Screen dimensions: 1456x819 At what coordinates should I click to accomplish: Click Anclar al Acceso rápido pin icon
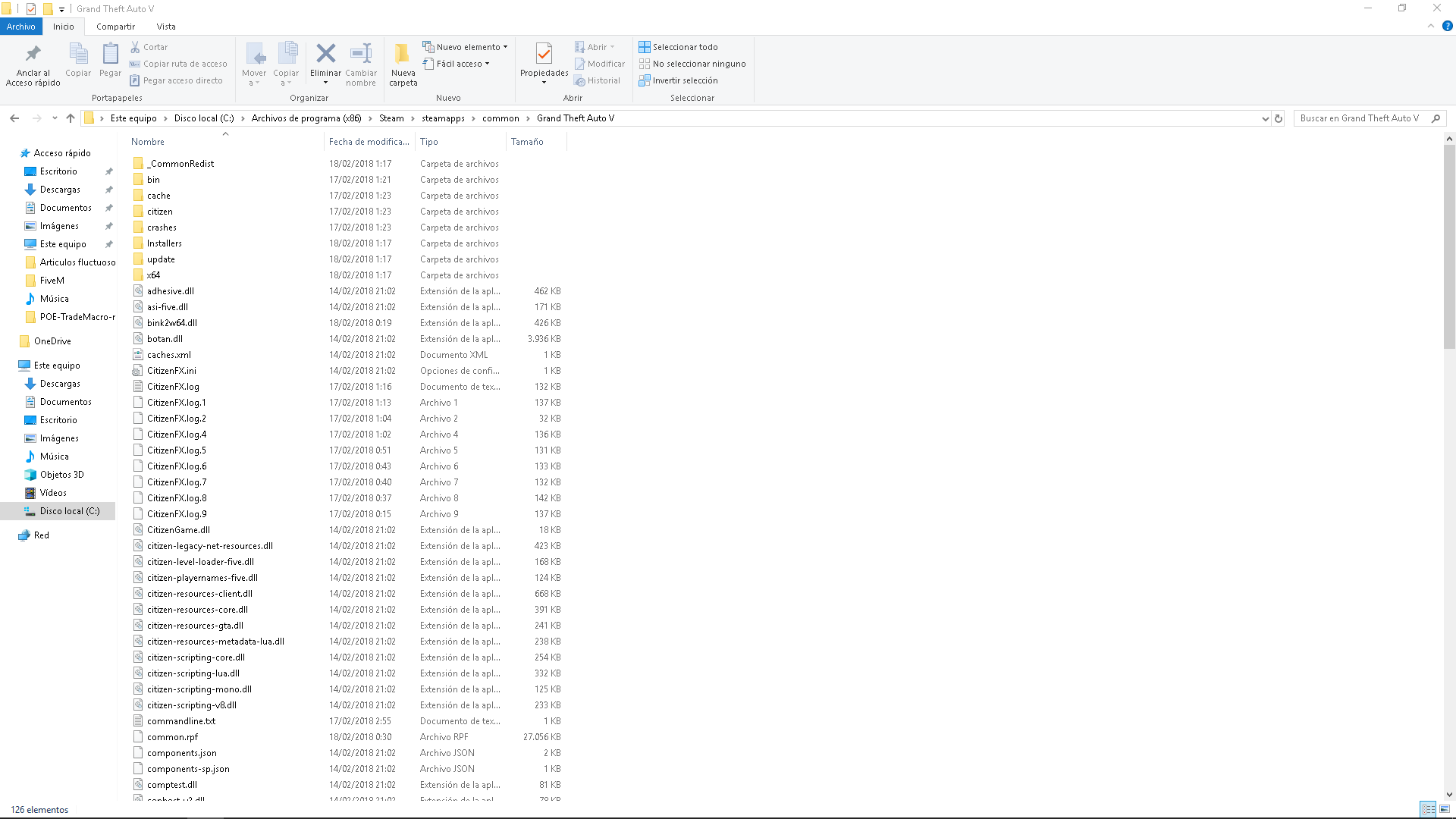pyautogui.click(x=33, y=54)
